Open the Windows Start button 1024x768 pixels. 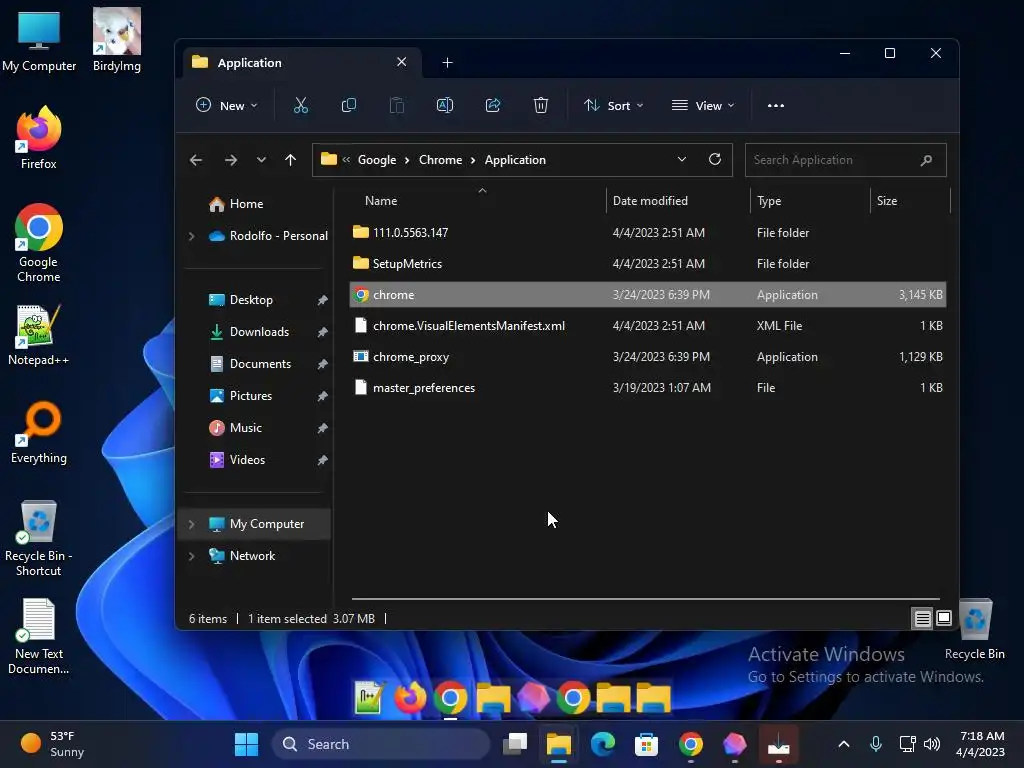coord(246,744)
